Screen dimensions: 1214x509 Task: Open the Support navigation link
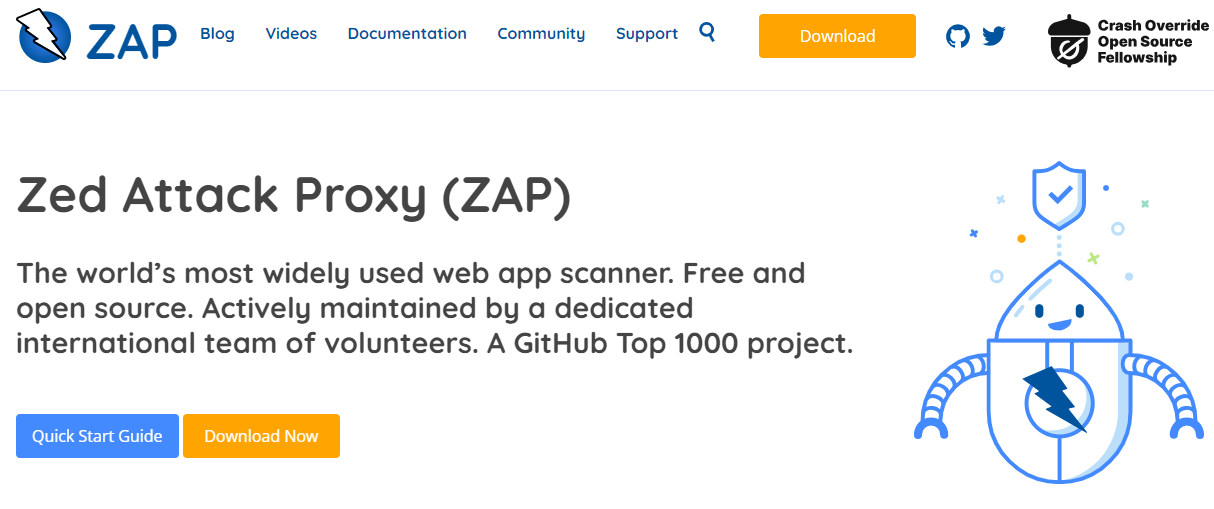pos(646,34)
